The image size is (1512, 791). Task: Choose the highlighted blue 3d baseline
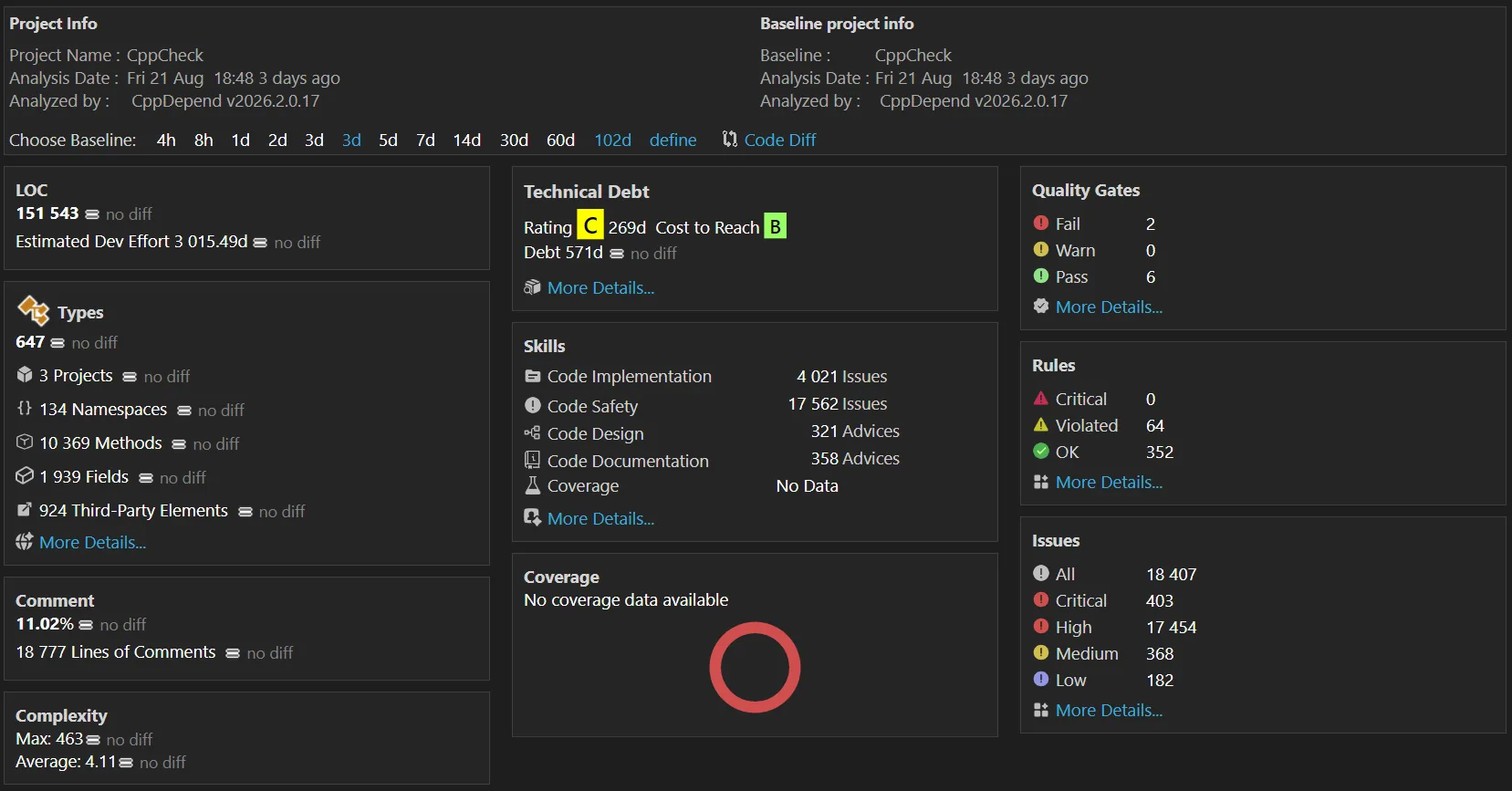point(351,140)
